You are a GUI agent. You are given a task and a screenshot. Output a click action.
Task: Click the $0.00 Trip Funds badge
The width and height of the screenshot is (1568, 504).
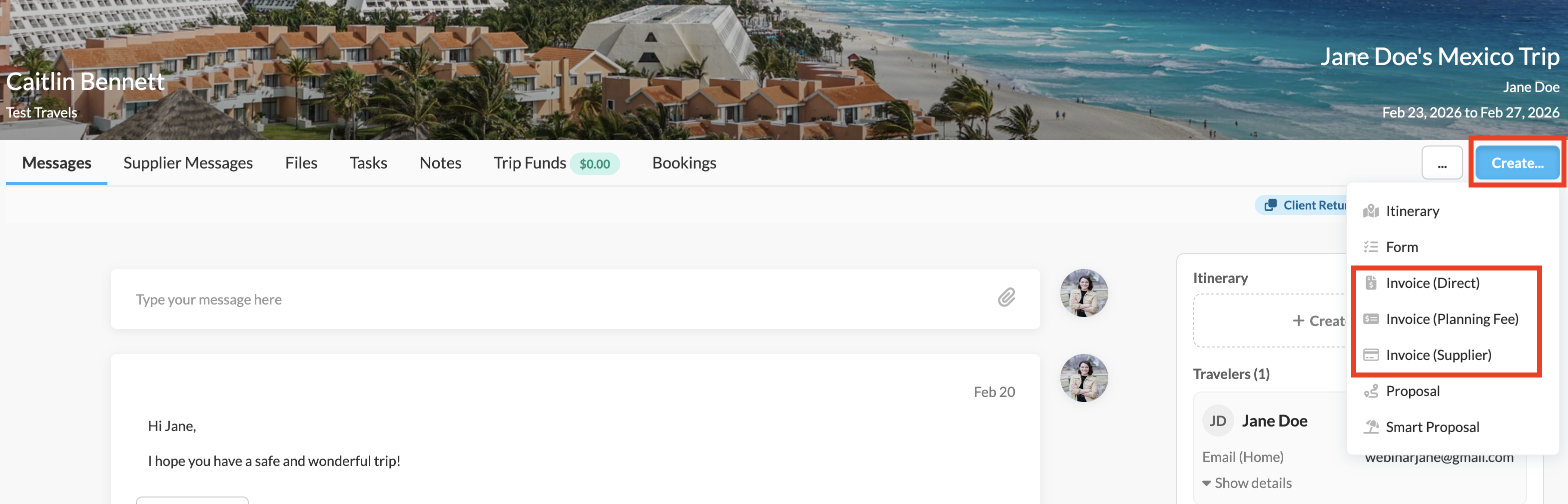594,164
